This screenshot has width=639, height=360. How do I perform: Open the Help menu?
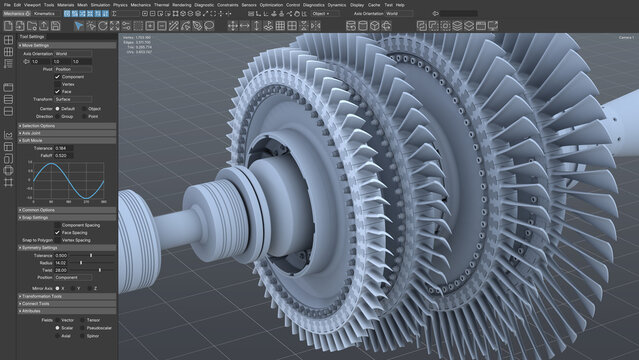tap(400, 5)
